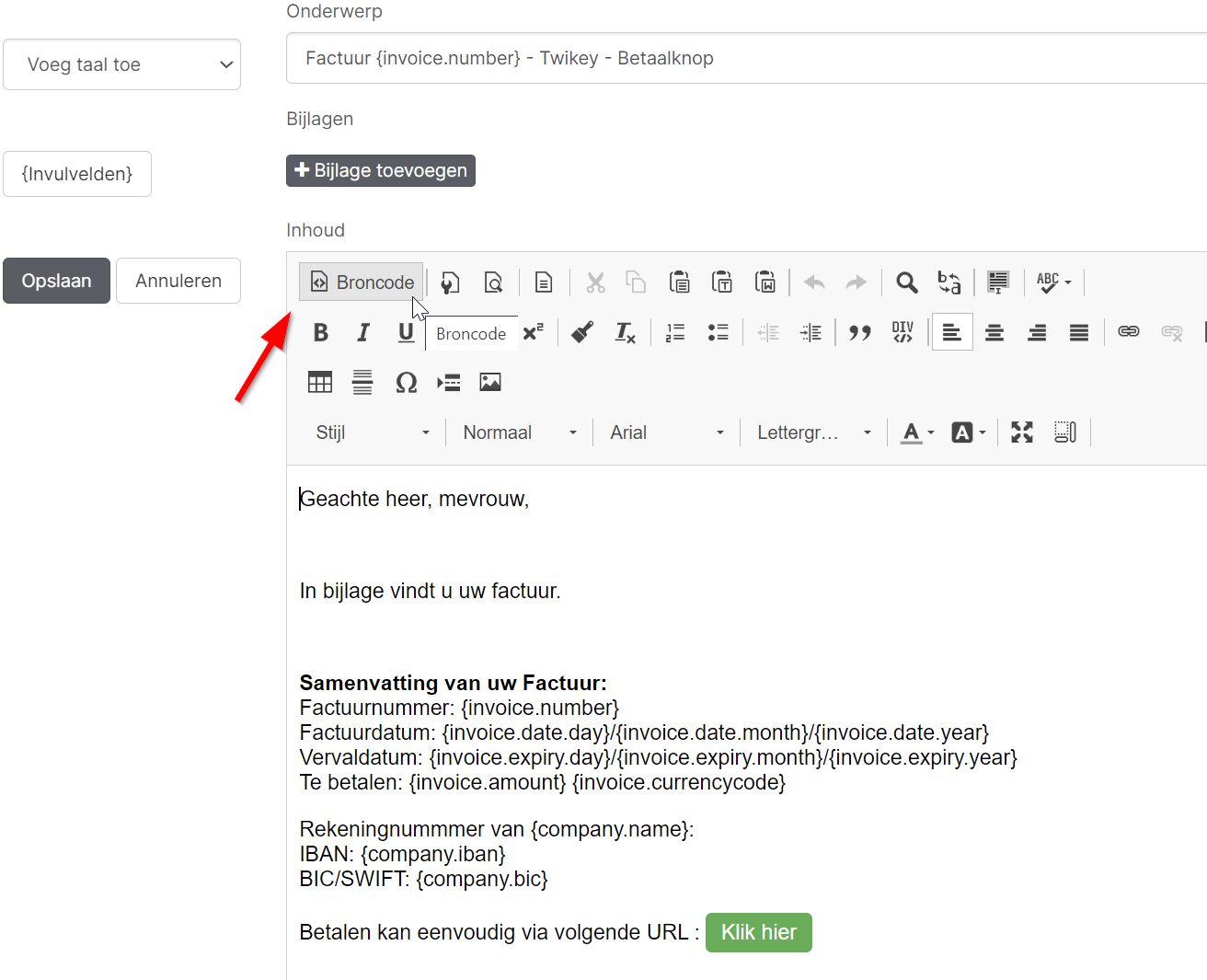Click the Find magnifier icon
The image size is (1207, 980).
coord(906,282)
